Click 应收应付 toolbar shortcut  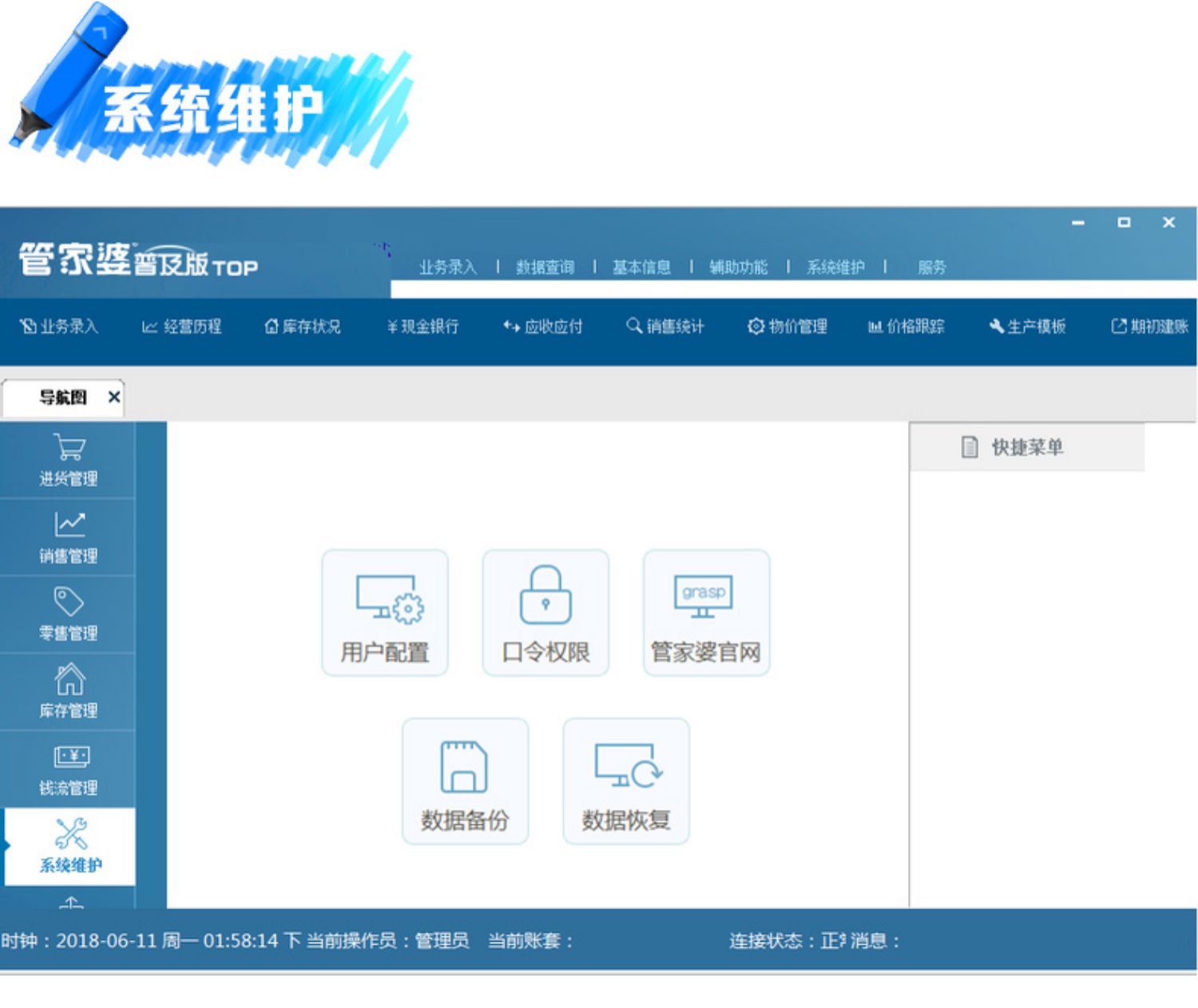pos(543,326)
